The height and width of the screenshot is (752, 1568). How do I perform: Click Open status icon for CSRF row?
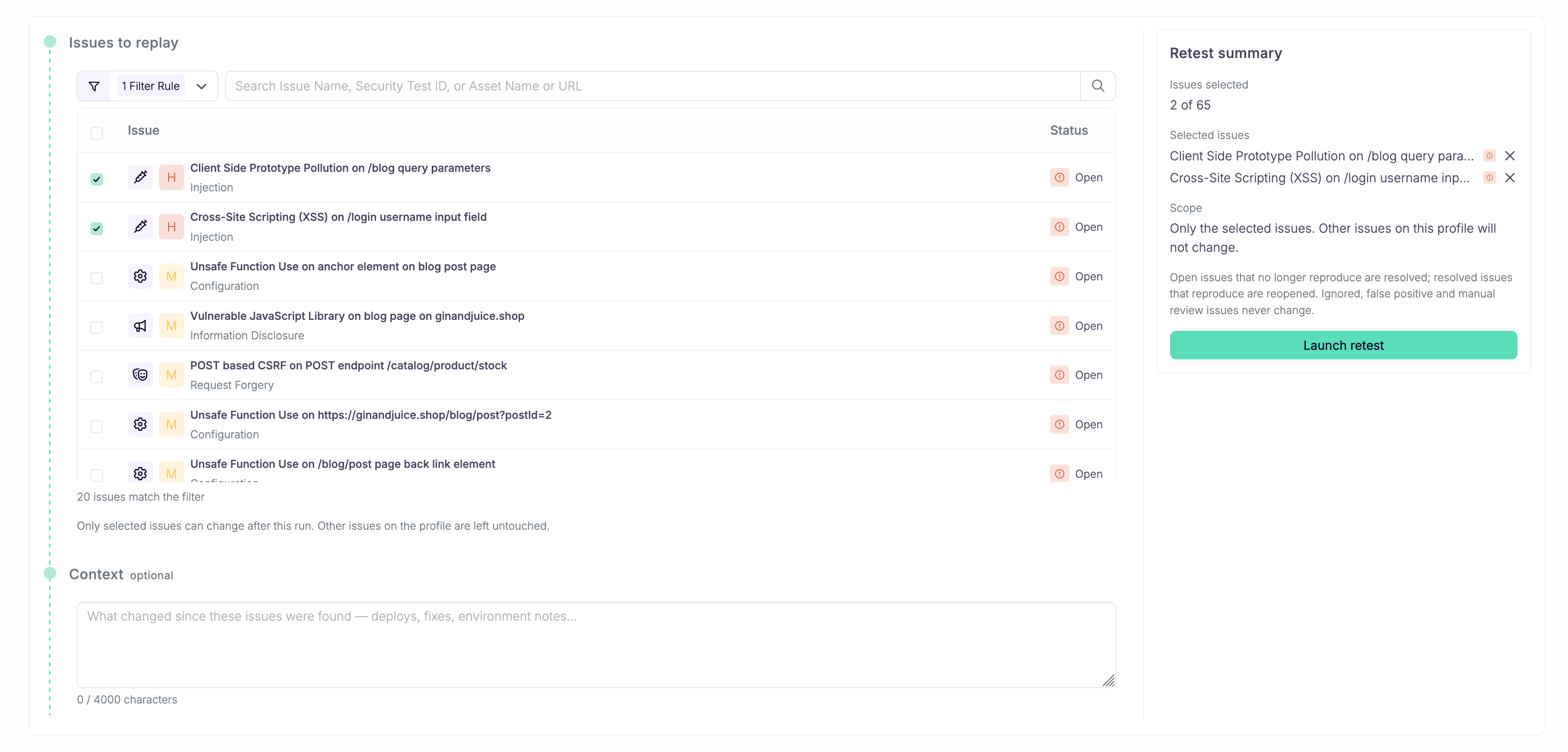[1059, 375]
